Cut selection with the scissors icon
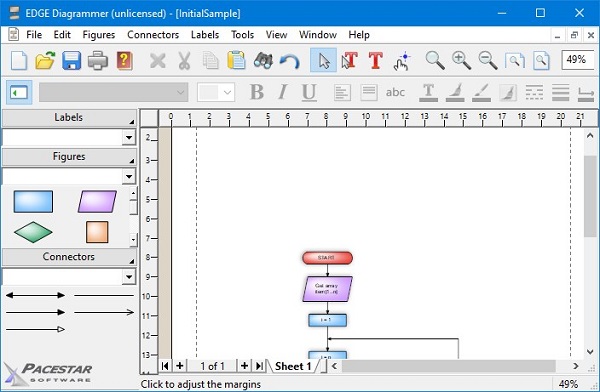600x392 pixels. click(x=184, y=60)
